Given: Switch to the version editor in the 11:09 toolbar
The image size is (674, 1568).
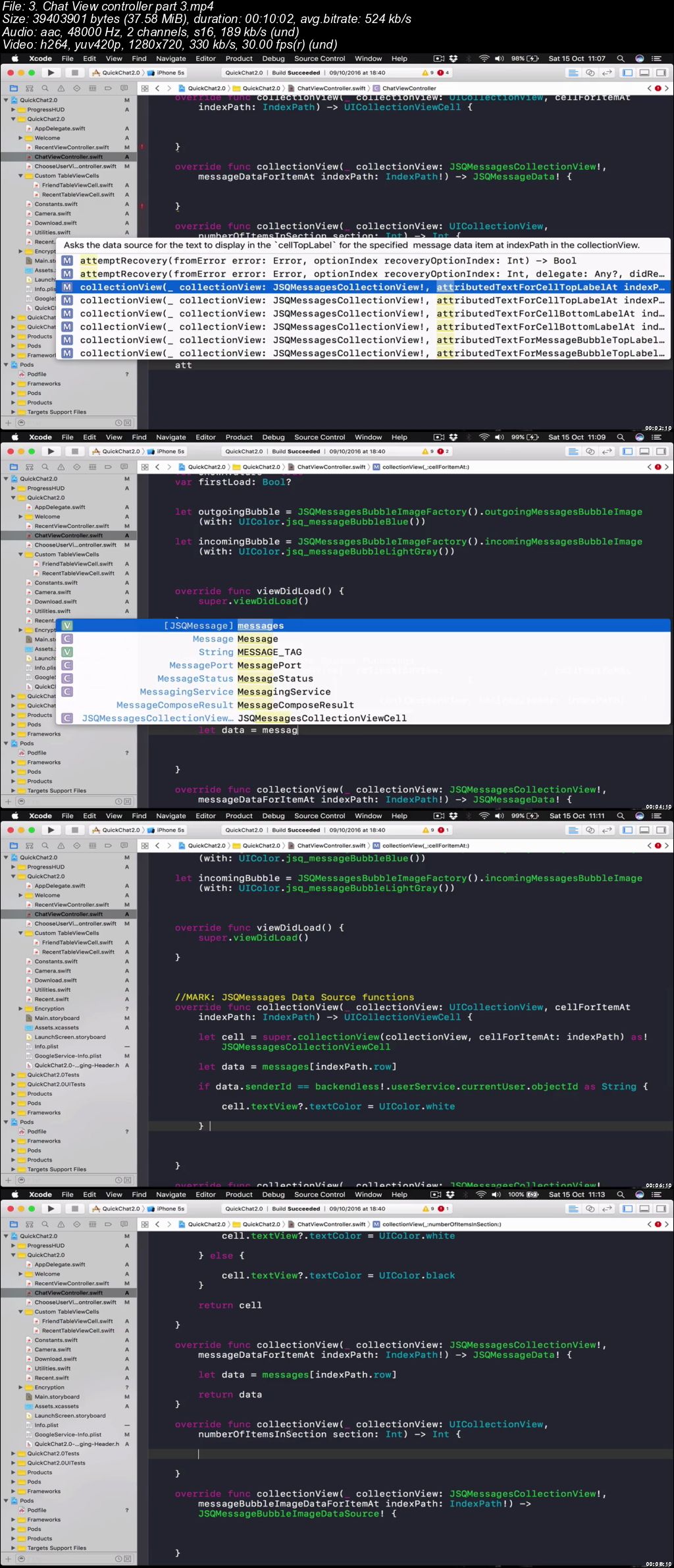Looking at the screenshot, I should pos(607,451).
